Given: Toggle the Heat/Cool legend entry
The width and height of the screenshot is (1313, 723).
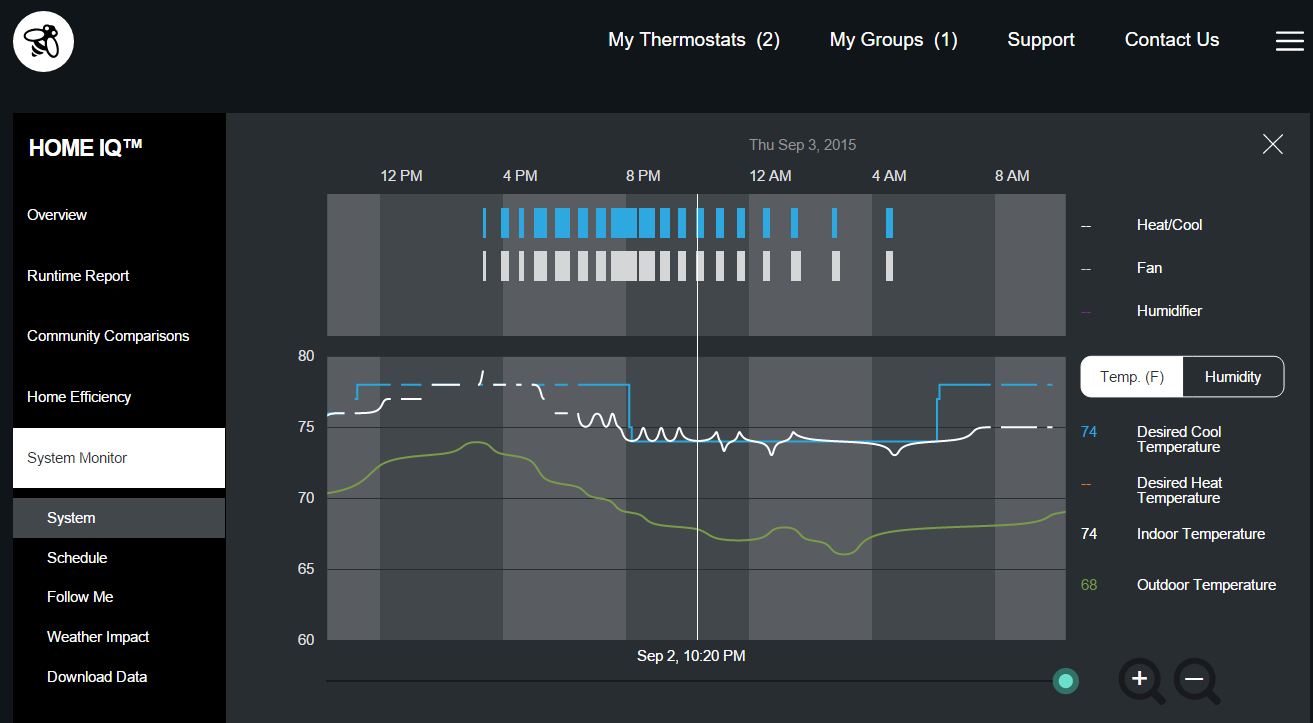Looking at the screenshot, I should click(x=1169, y=225).
